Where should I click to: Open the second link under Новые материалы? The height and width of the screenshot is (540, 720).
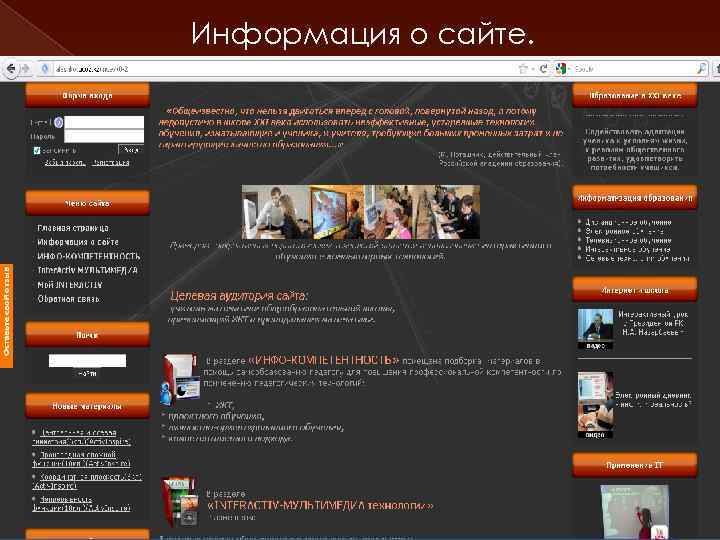tap(81, 459)
